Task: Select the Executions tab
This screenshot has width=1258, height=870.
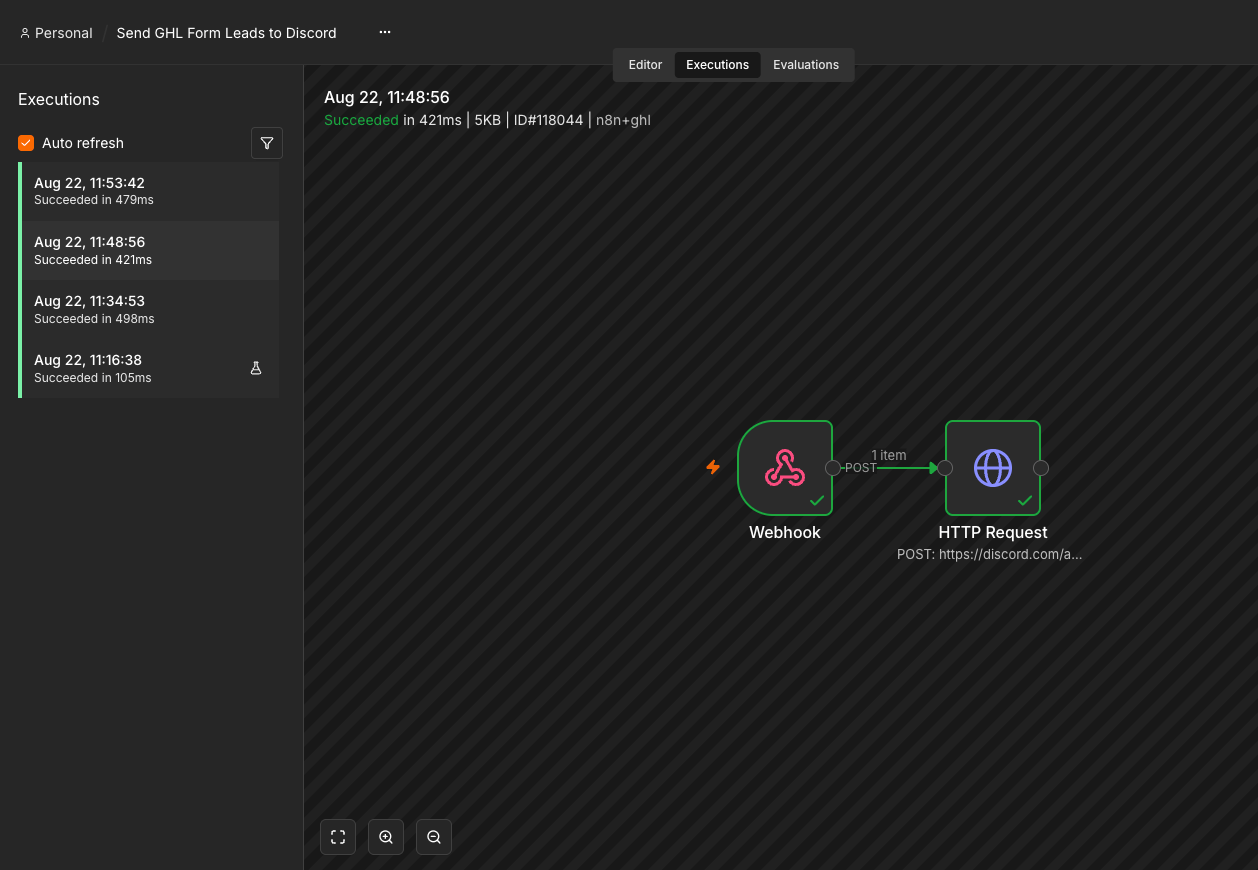Action: 718,65
